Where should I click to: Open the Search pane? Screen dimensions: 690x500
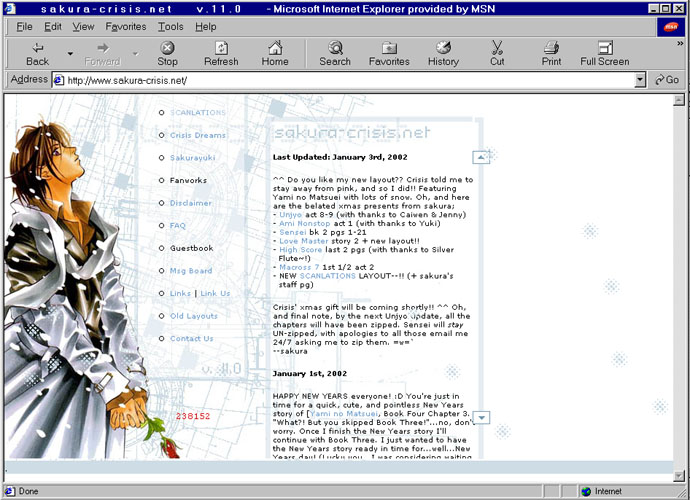point(335,53)
